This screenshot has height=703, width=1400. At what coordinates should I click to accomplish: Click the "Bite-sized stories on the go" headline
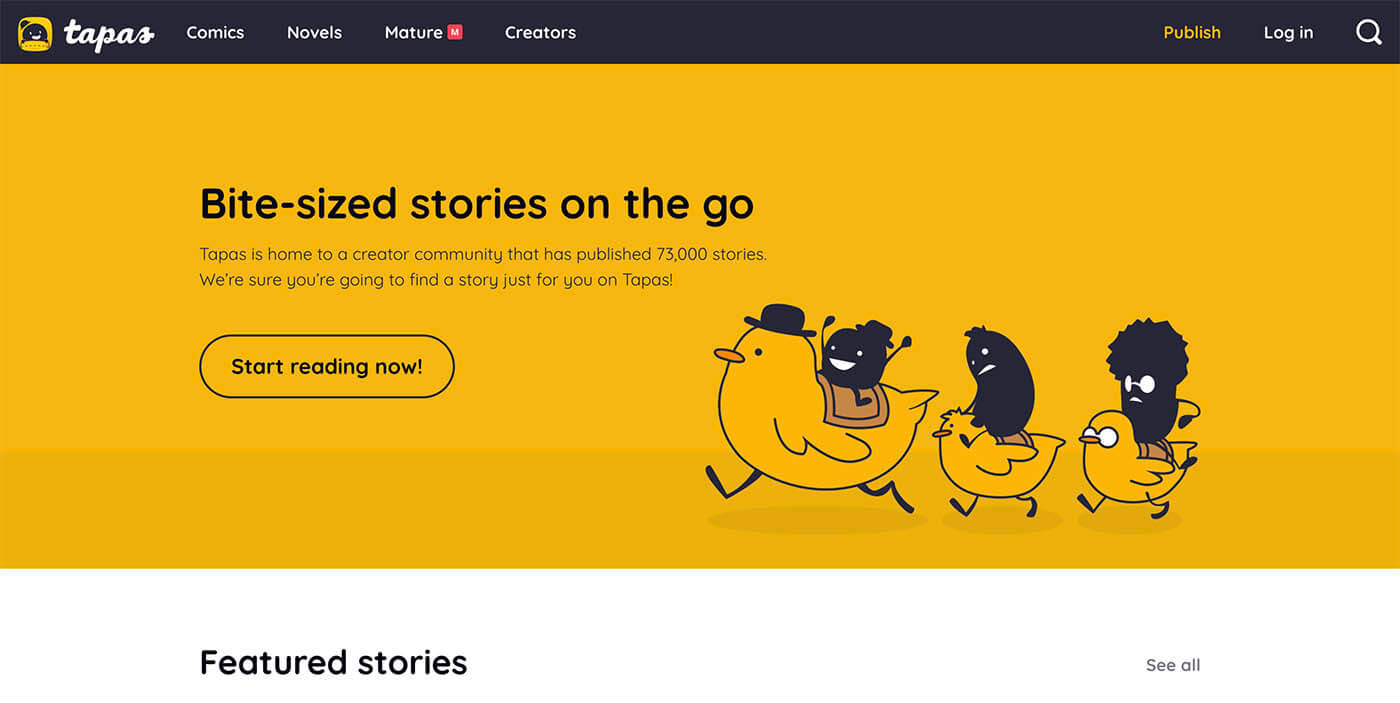pos(476,204)
